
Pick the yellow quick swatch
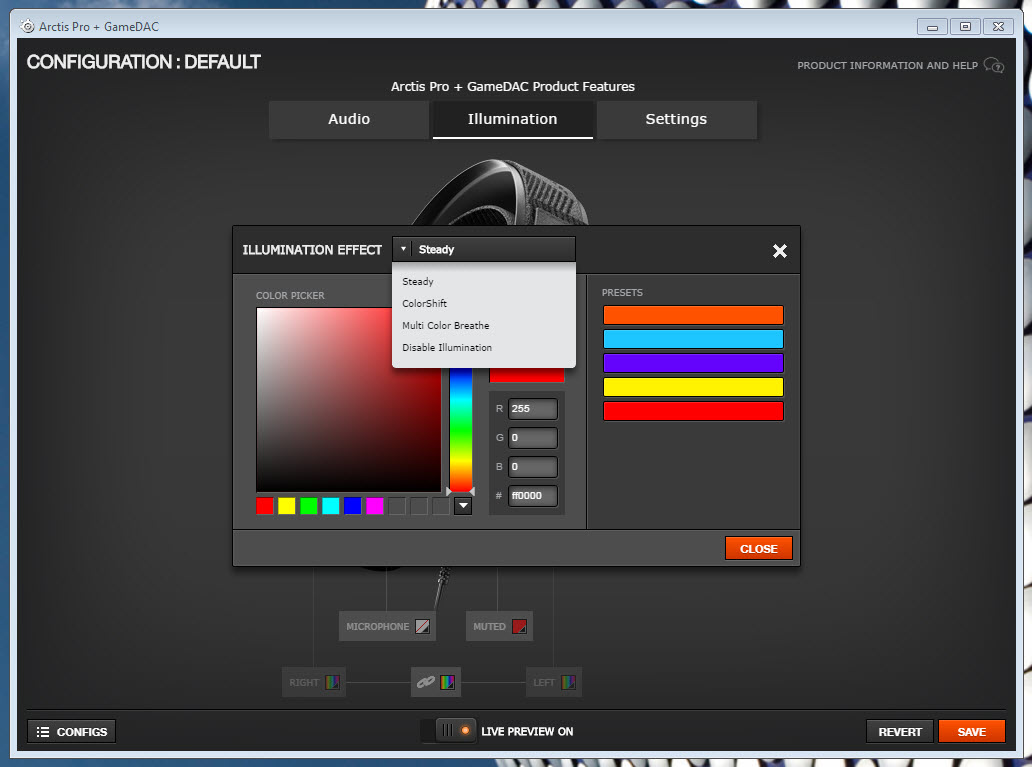tap(286, 506)
